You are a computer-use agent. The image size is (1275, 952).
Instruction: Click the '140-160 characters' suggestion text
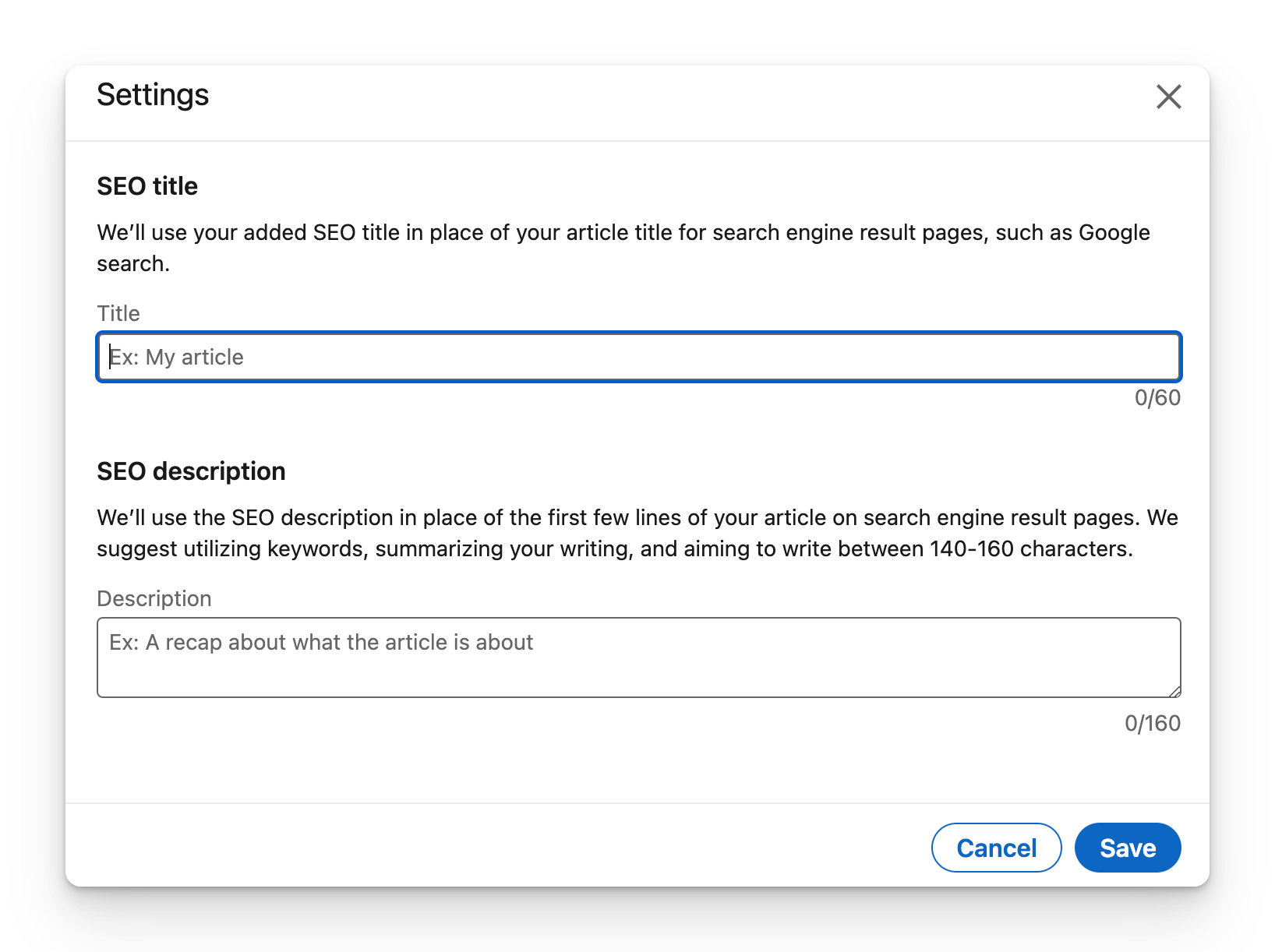[1030, 549]
